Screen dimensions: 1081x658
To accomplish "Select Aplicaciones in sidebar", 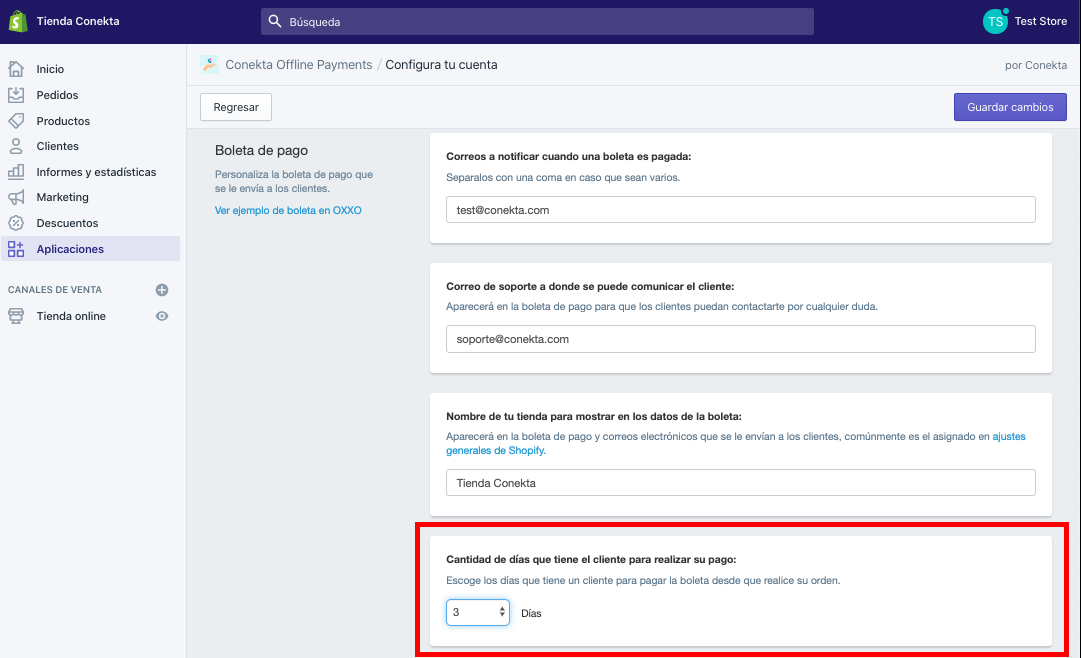I will coord(91,249).
